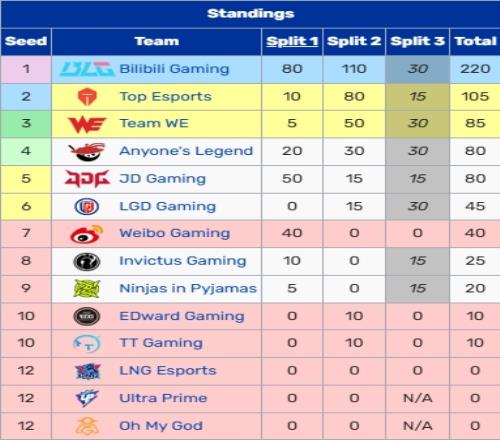This screenshot has height=440, width=500.
Task: Sort standings by Split 1 header
Action: click(292, 41)
